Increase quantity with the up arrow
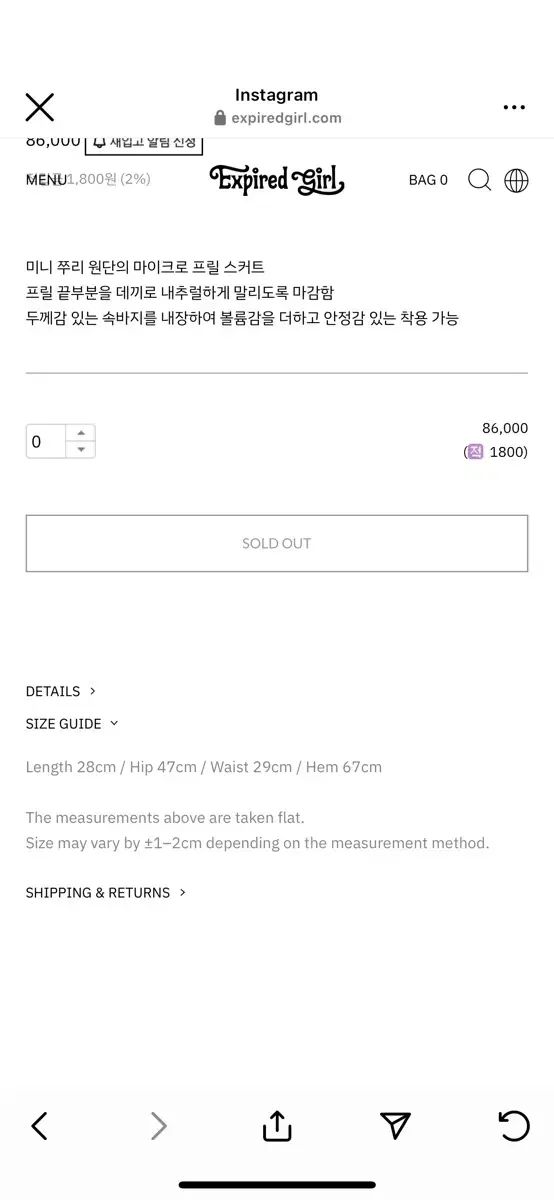 (x=81, y=433)
